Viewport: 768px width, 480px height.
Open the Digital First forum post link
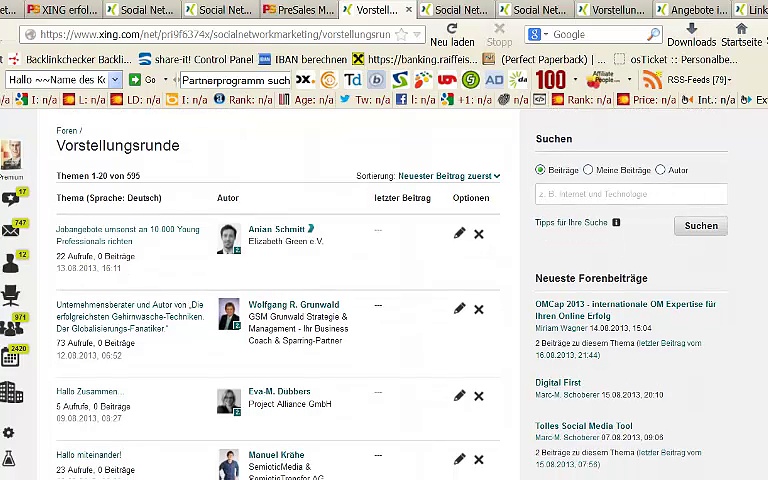click(558, 382)
